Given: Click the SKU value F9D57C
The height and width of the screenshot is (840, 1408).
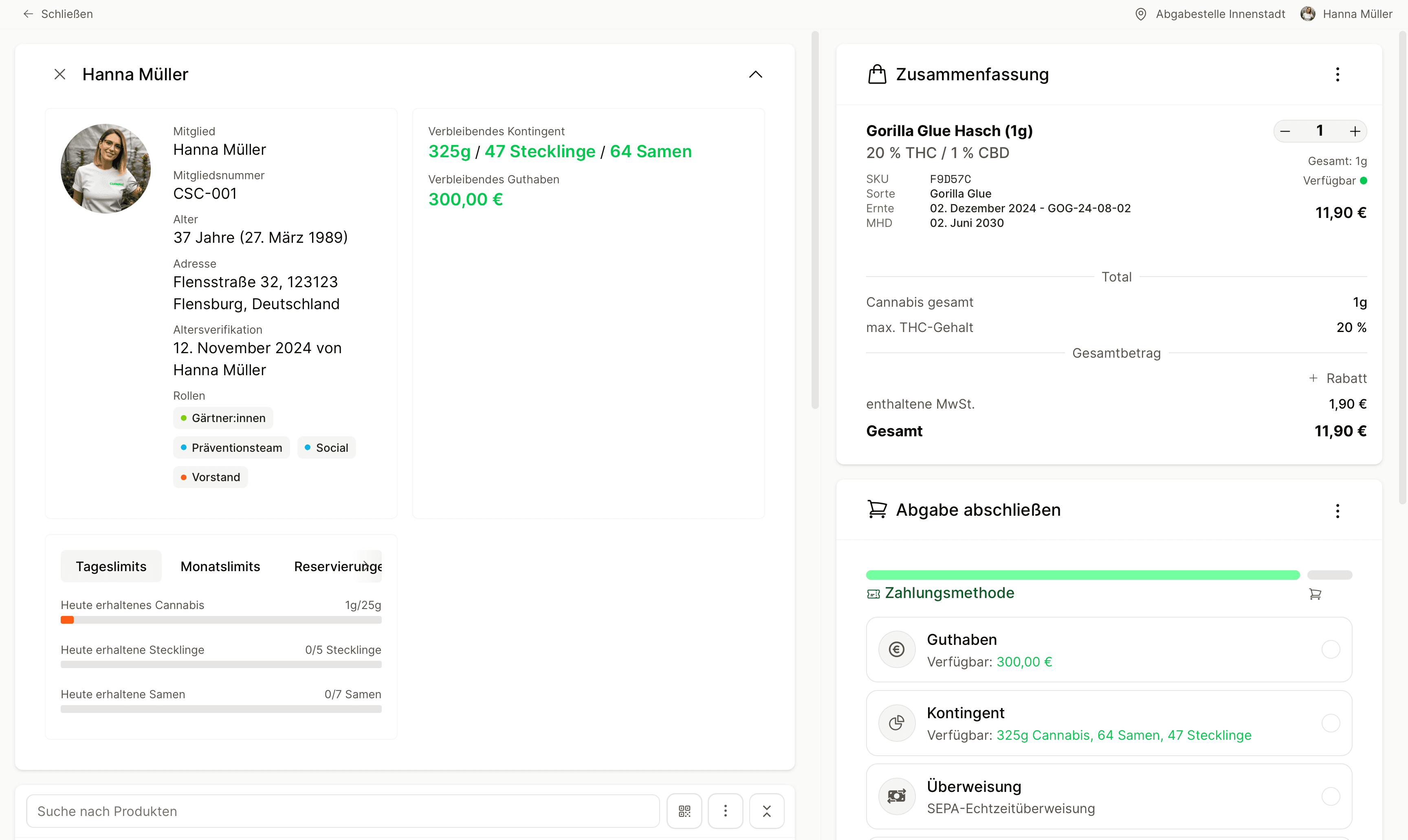Looking at the screenshot, I should click(x=950, y=179).
